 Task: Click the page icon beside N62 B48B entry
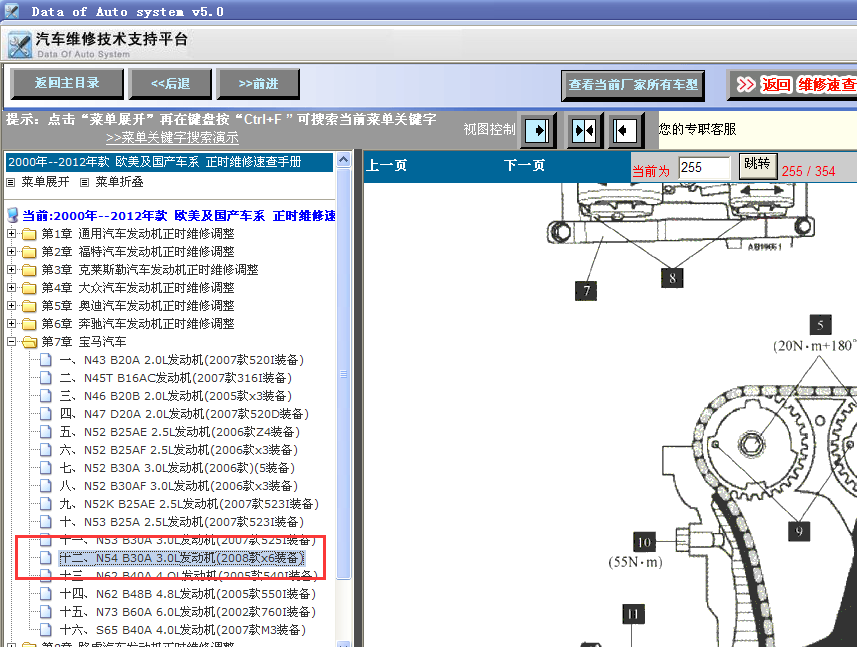pos(46,594)
